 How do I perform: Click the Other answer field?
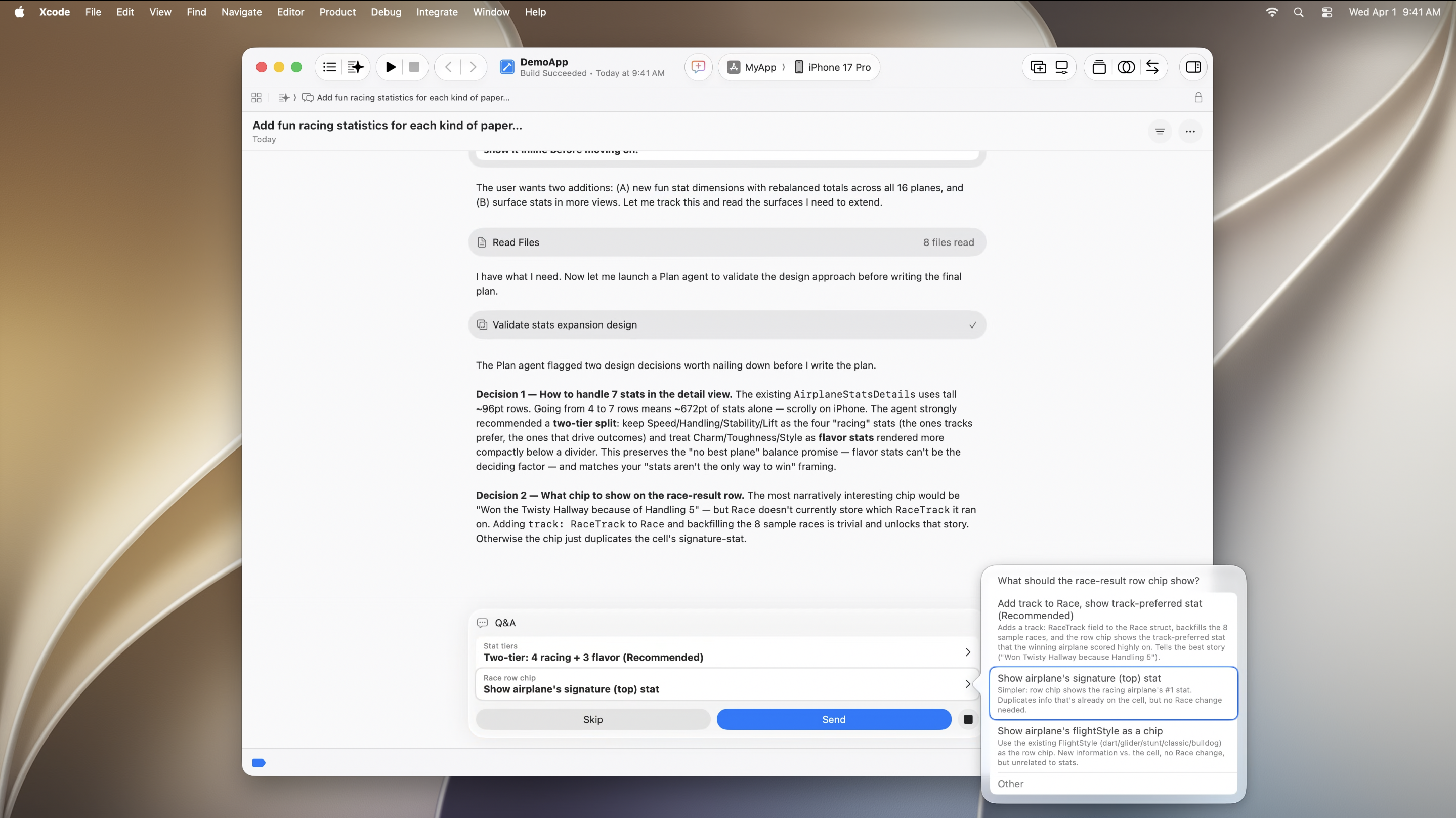coord(1113,784)
